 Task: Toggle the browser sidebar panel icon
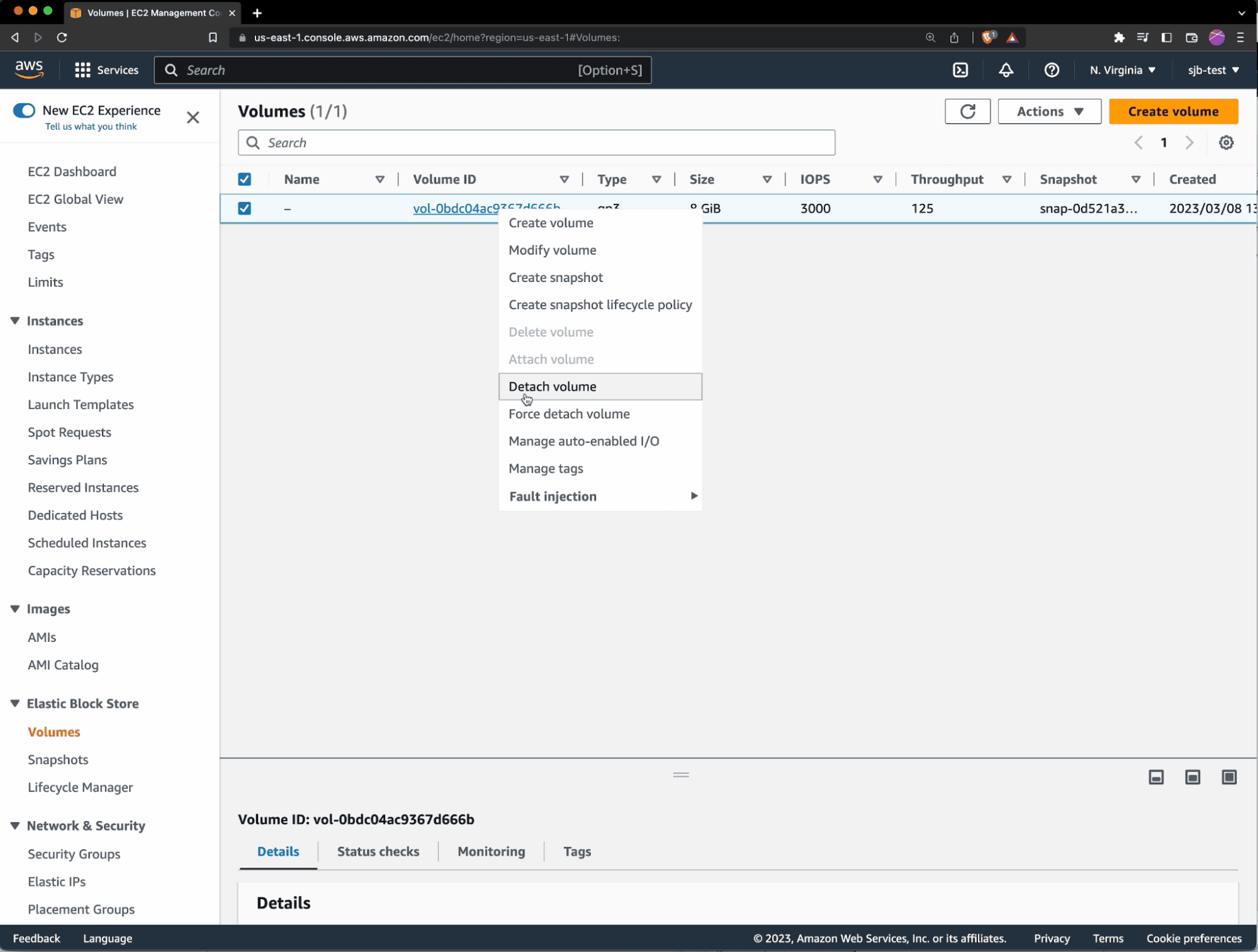coord(1166,37)
